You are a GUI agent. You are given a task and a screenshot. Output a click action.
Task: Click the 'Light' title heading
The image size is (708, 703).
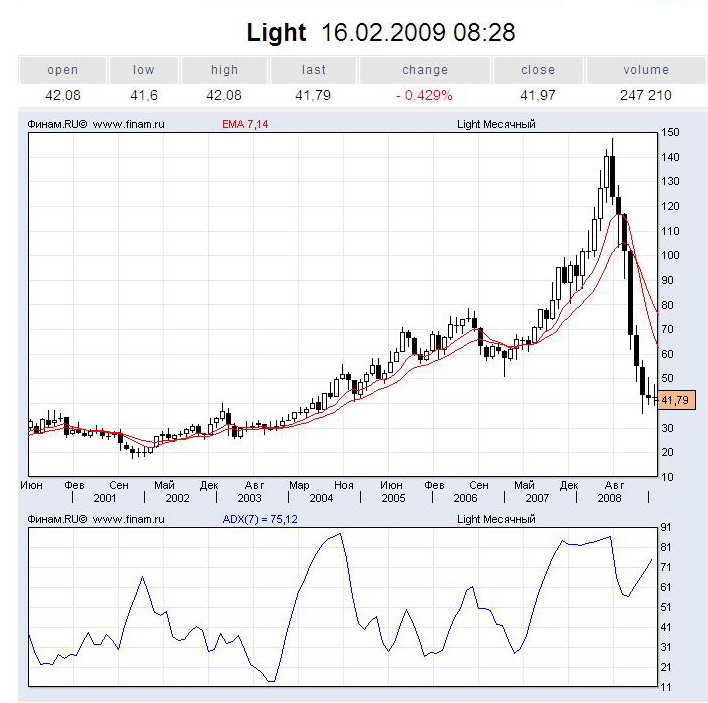276,33
